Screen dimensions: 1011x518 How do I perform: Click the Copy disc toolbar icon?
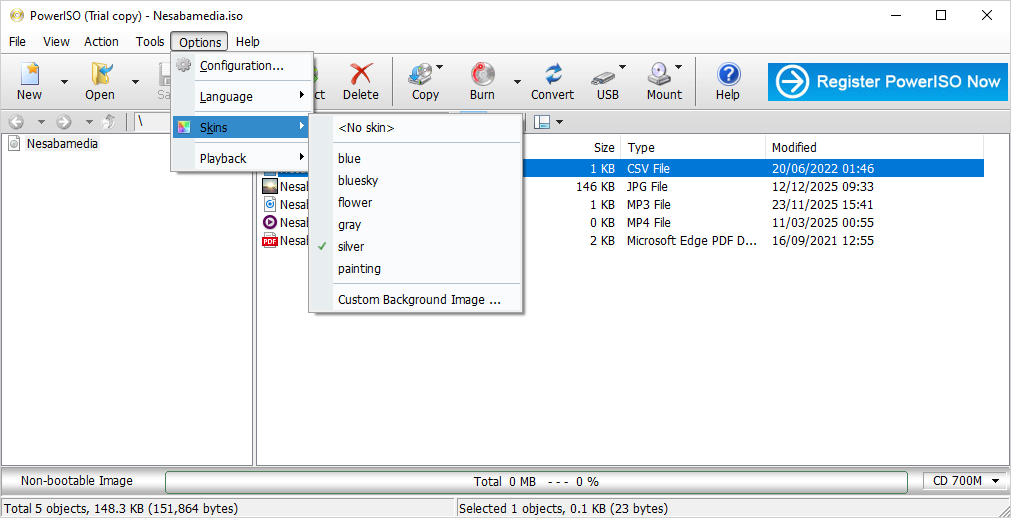coord(425,74)
